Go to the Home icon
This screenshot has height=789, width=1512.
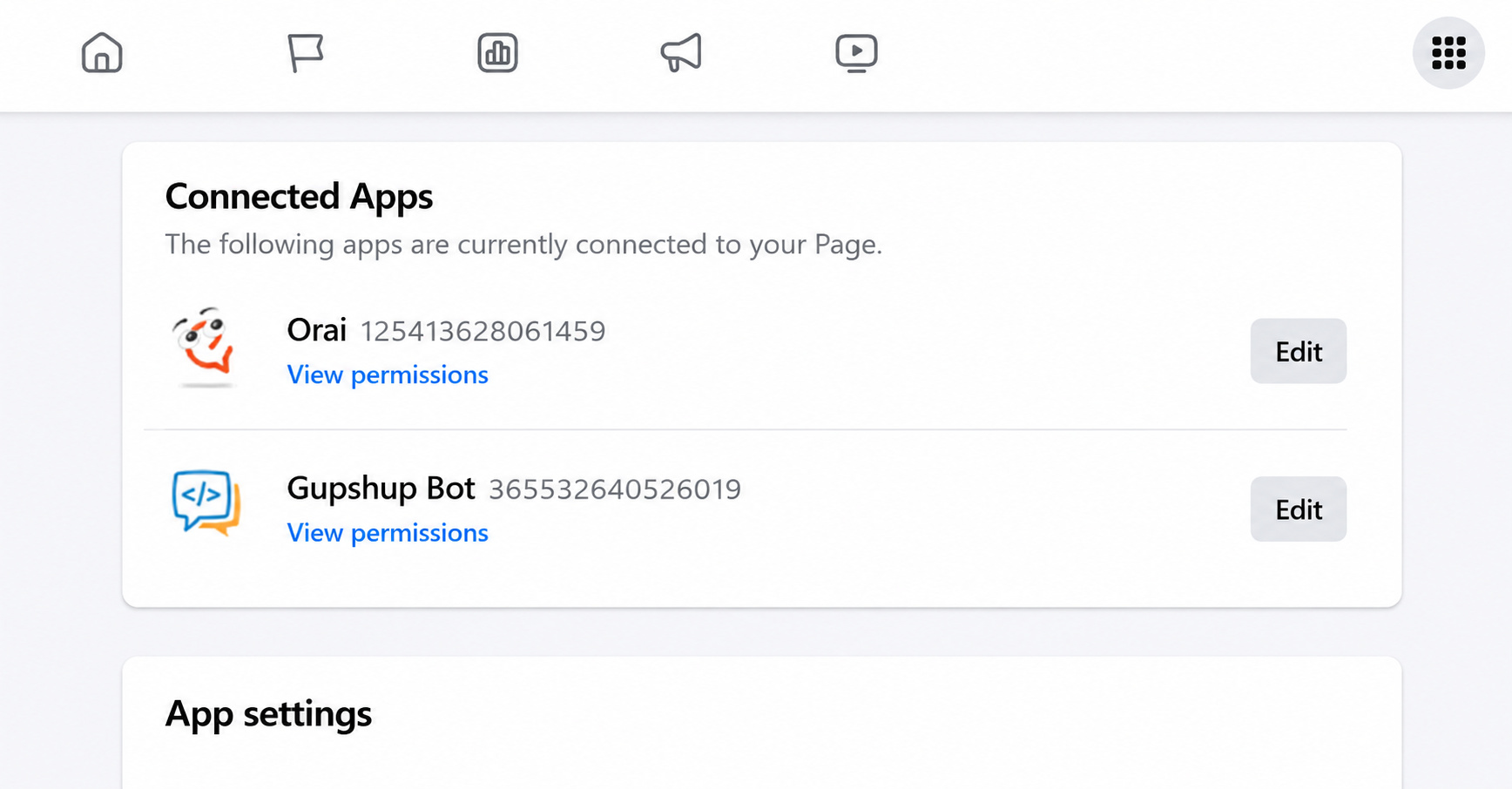(x=102, y=52)
